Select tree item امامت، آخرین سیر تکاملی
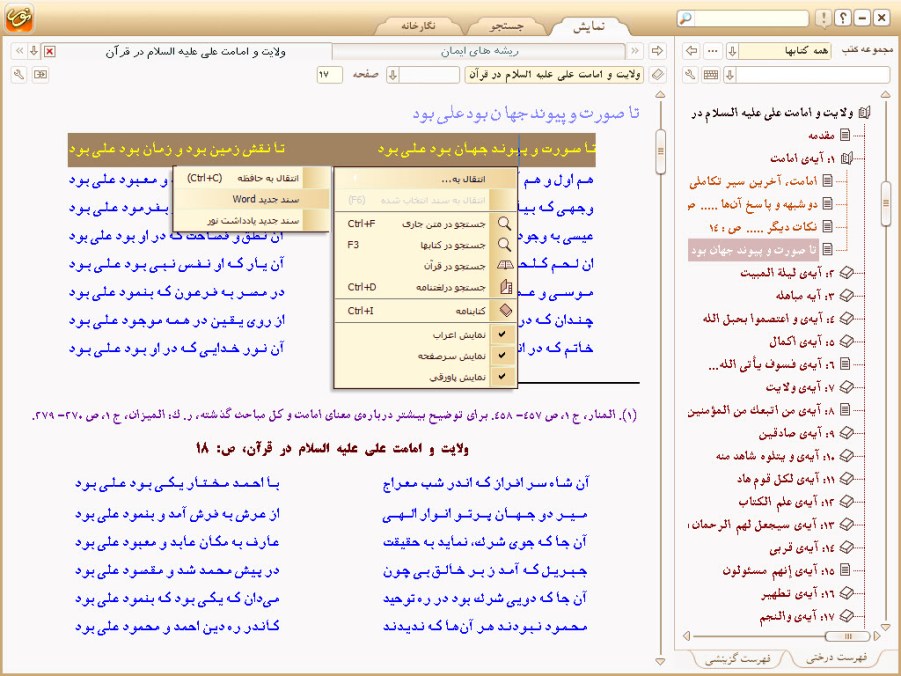 click(x=753, y=182)
